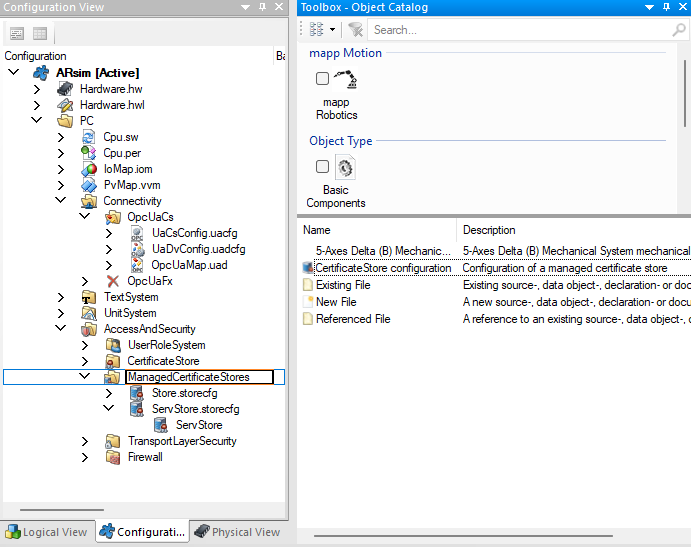
Task: Click the ManagedCertificateStores name edit box
Action: (200, 377)
